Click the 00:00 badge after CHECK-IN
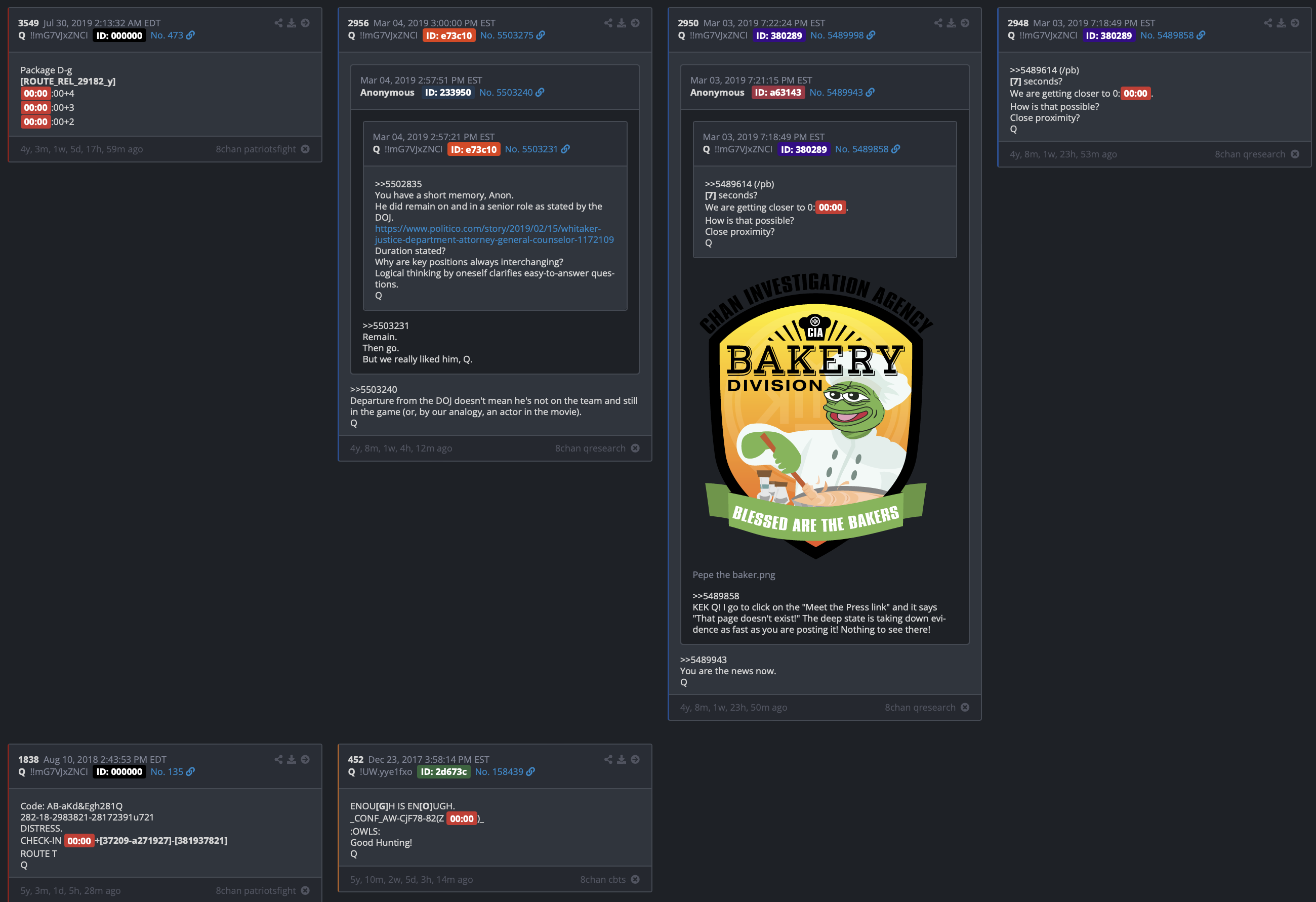Screen dimensions: 1316x902 coord(79,841)
